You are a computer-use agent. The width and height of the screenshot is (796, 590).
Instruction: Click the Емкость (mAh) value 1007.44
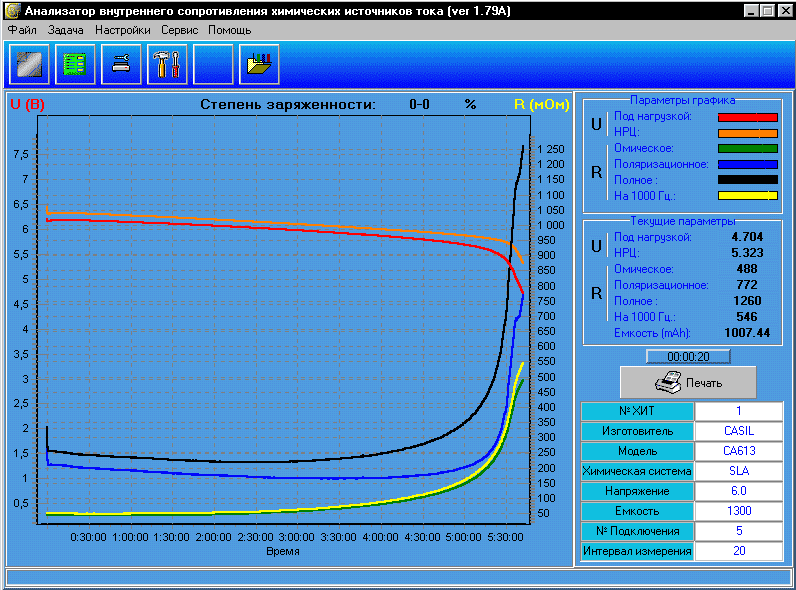click(x=747, y=333)
